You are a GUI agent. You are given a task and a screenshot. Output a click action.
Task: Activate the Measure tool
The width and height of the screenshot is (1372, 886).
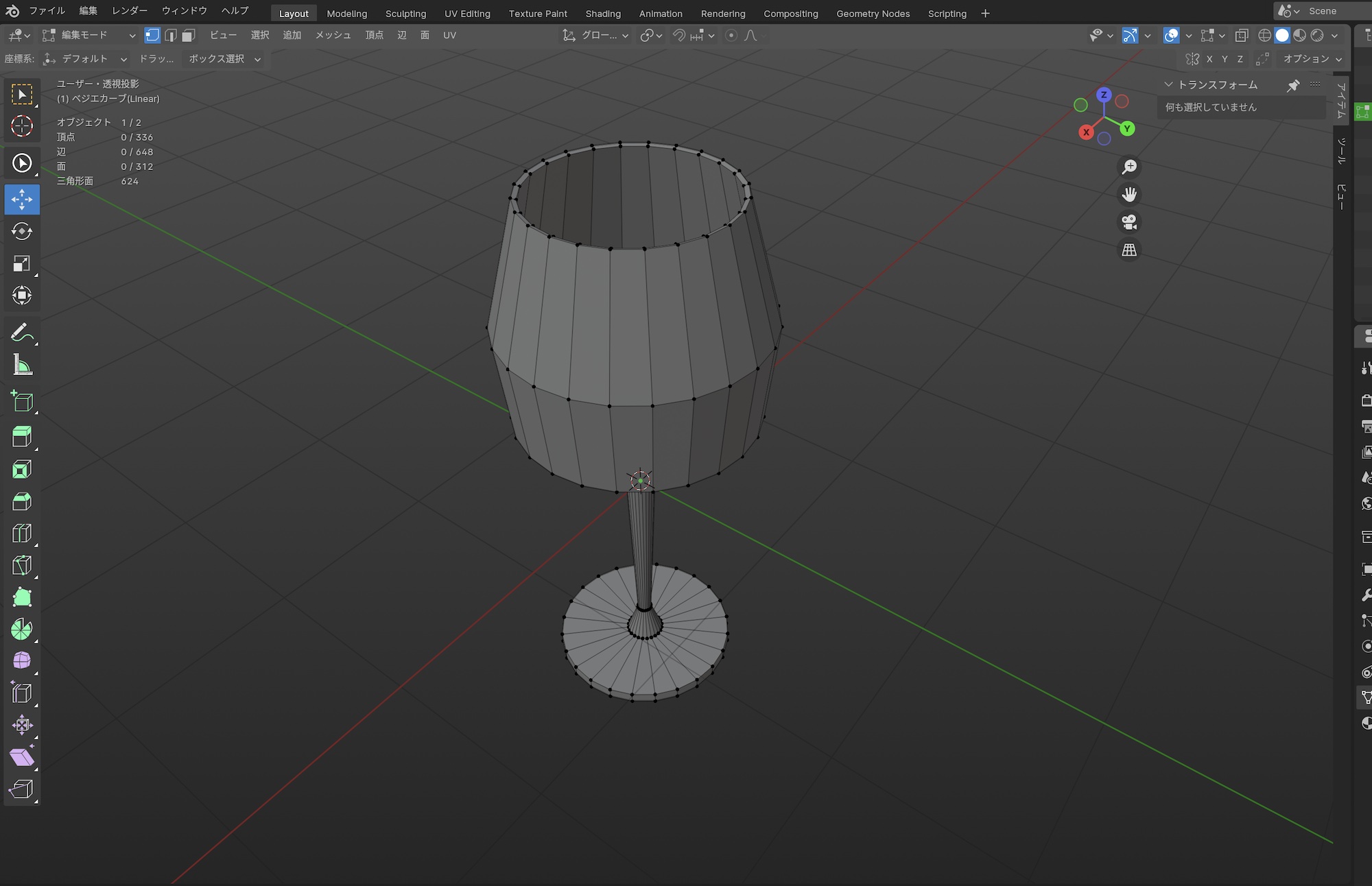pyautogui.click(x=22, y=365)
